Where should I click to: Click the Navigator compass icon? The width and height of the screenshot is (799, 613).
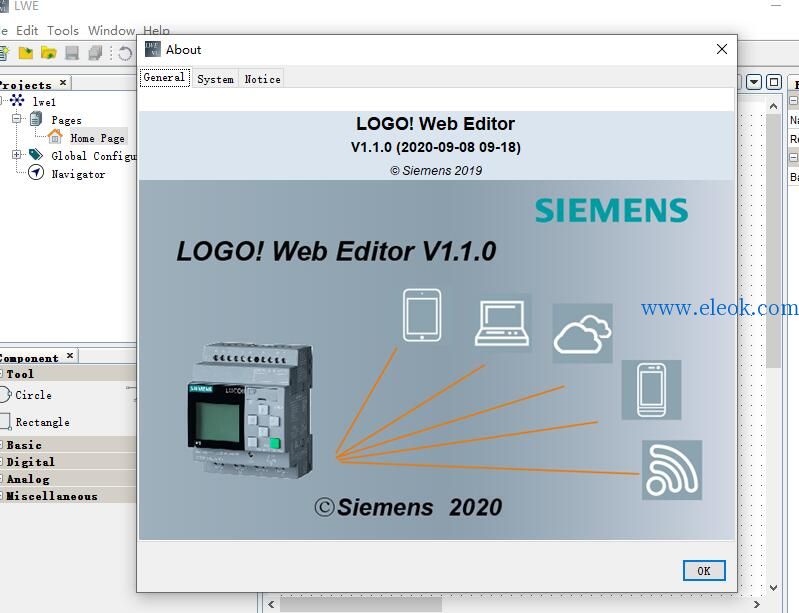[x=36, y=173]
